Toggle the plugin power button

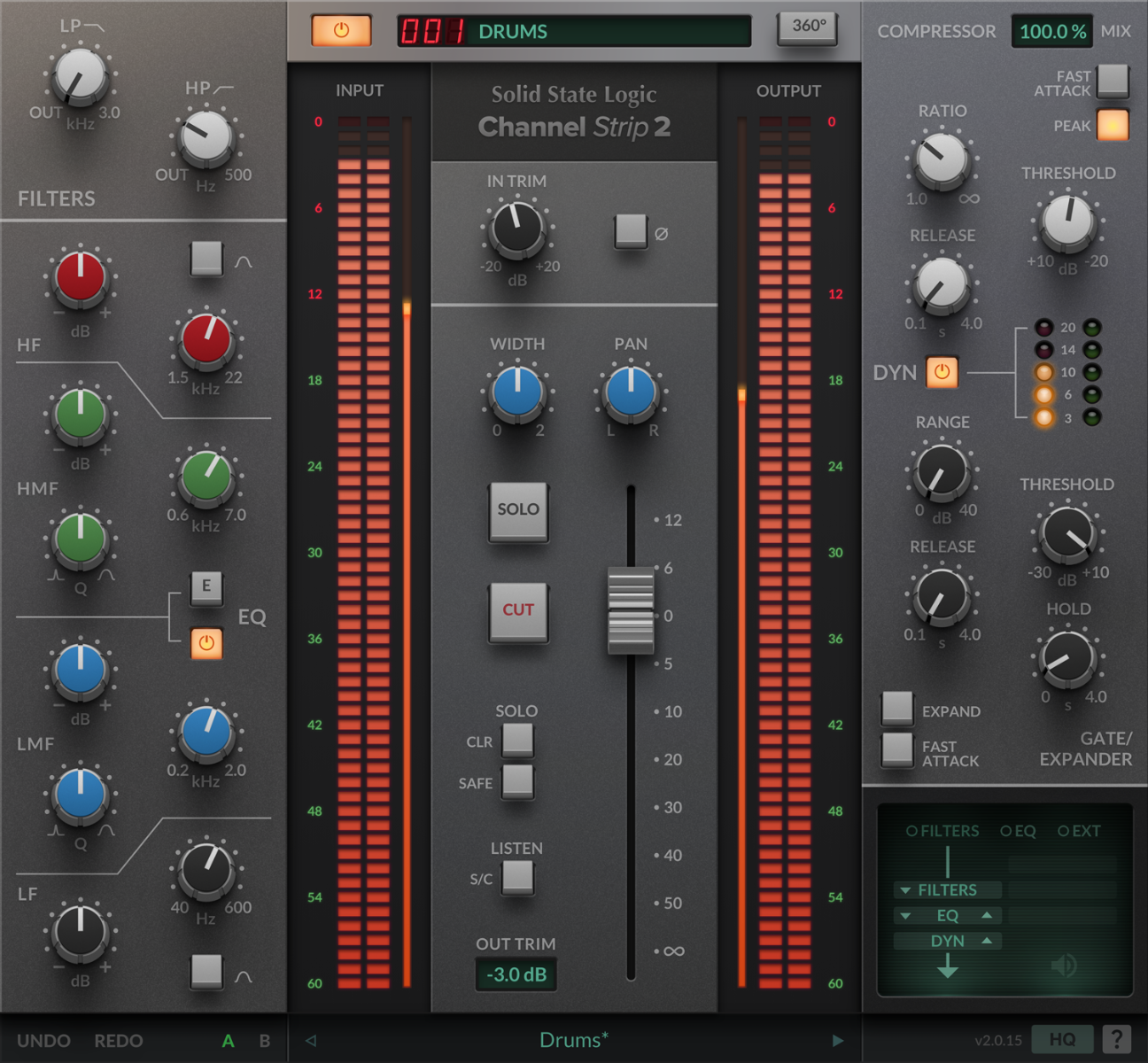340,29
